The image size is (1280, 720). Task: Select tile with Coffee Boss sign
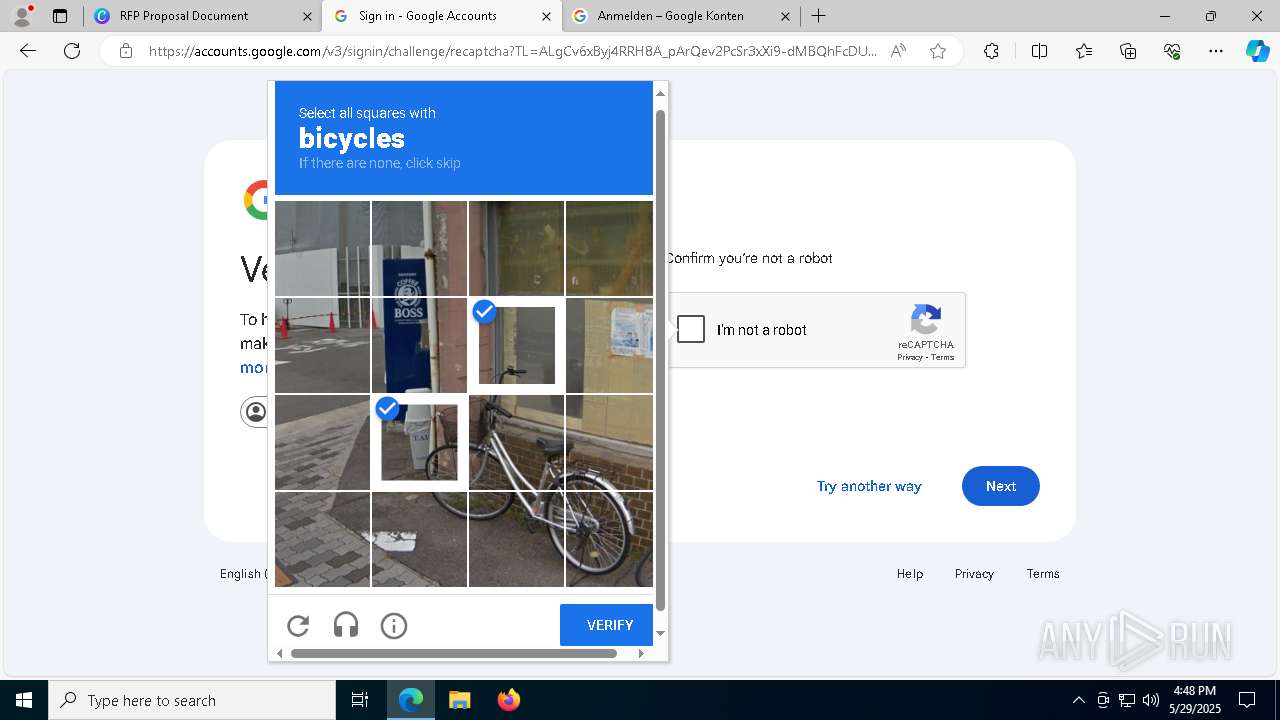pyautogui.click(x=419, y=345)
